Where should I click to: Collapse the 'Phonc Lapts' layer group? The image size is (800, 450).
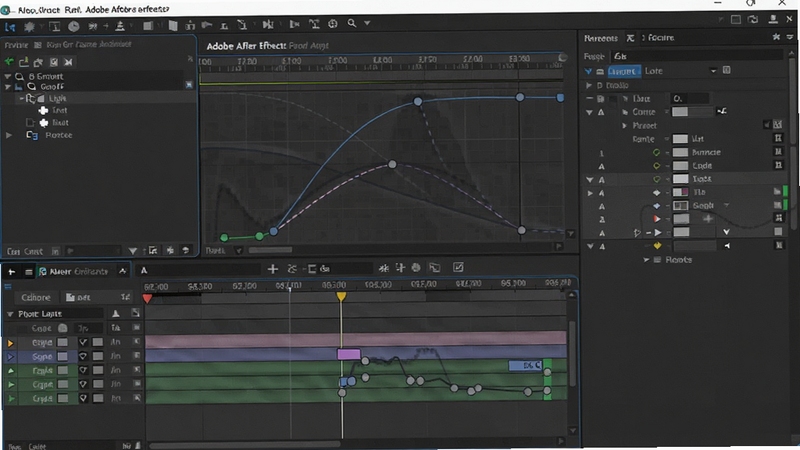coord(10,314)
